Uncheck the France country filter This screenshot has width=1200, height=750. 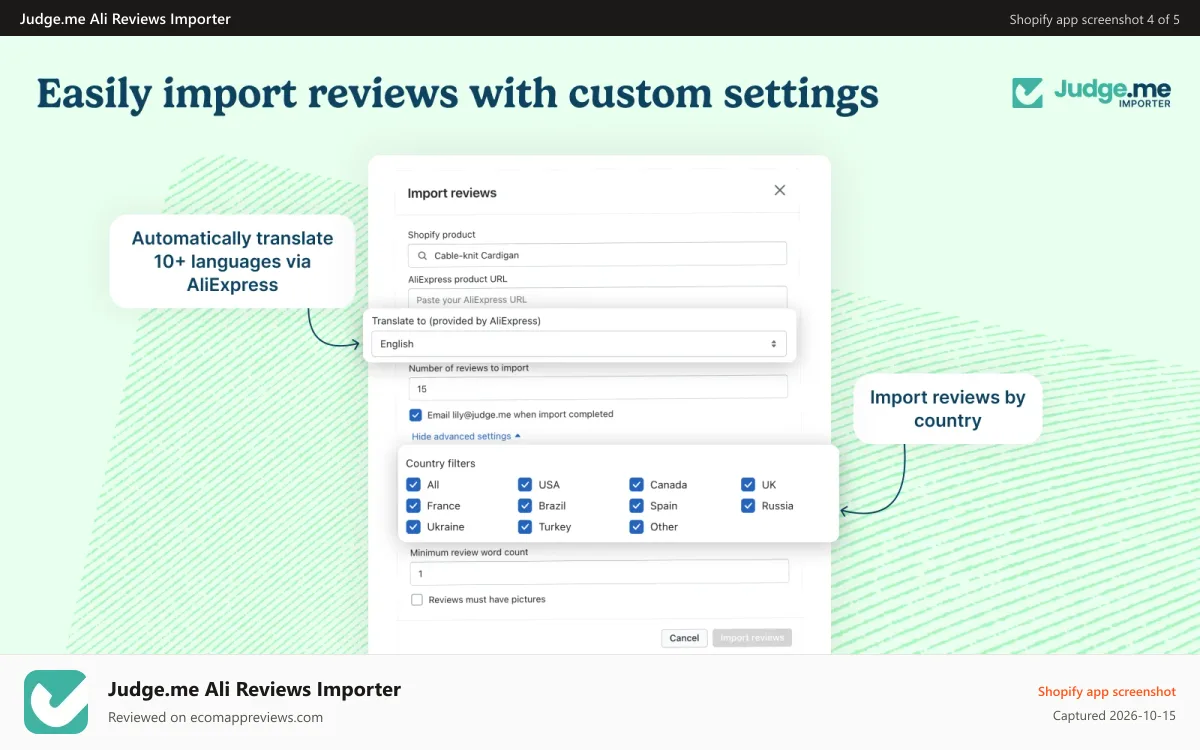click(413, 506)
